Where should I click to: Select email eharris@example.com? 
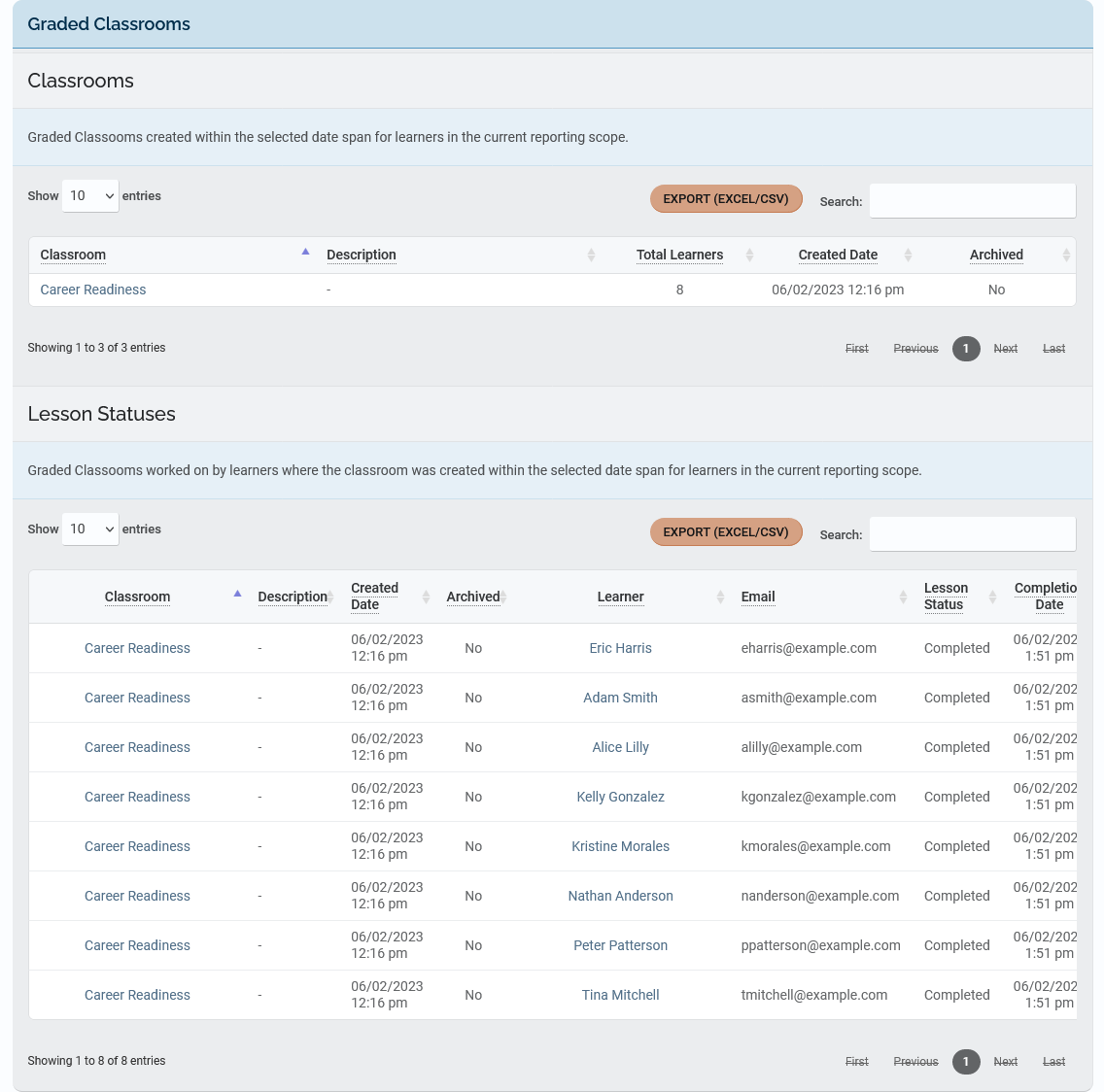pos(809,648)
